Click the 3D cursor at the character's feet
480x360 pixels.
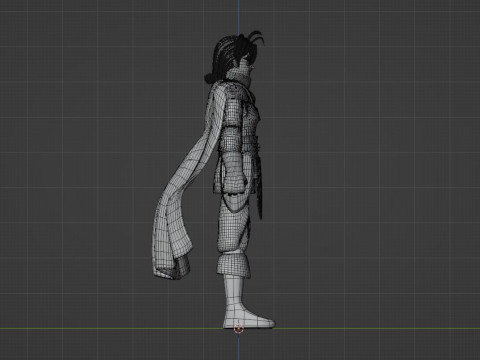[x=239, y=329]
